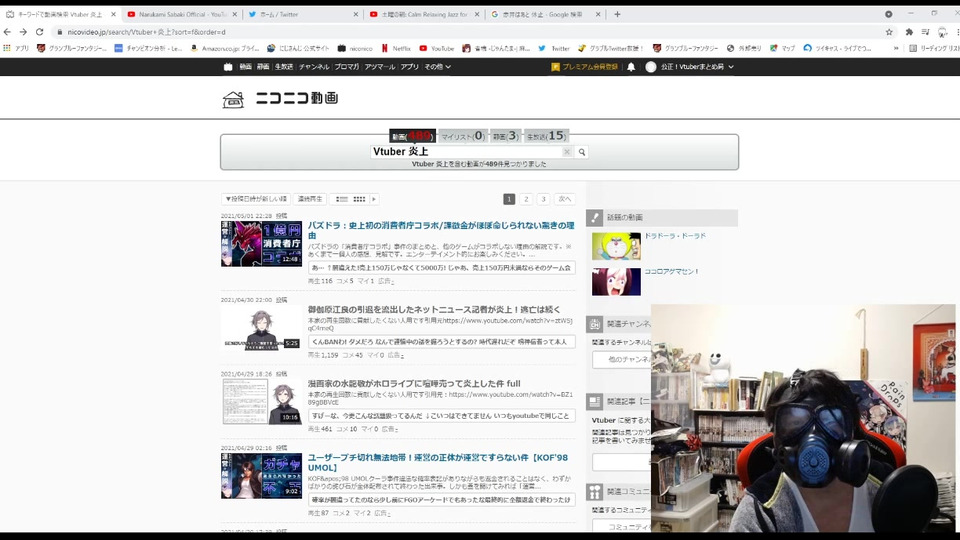Click the ドラドーラ trending video thumbnail
Viewport: 960px width, 540px height.
coord(616,246)
